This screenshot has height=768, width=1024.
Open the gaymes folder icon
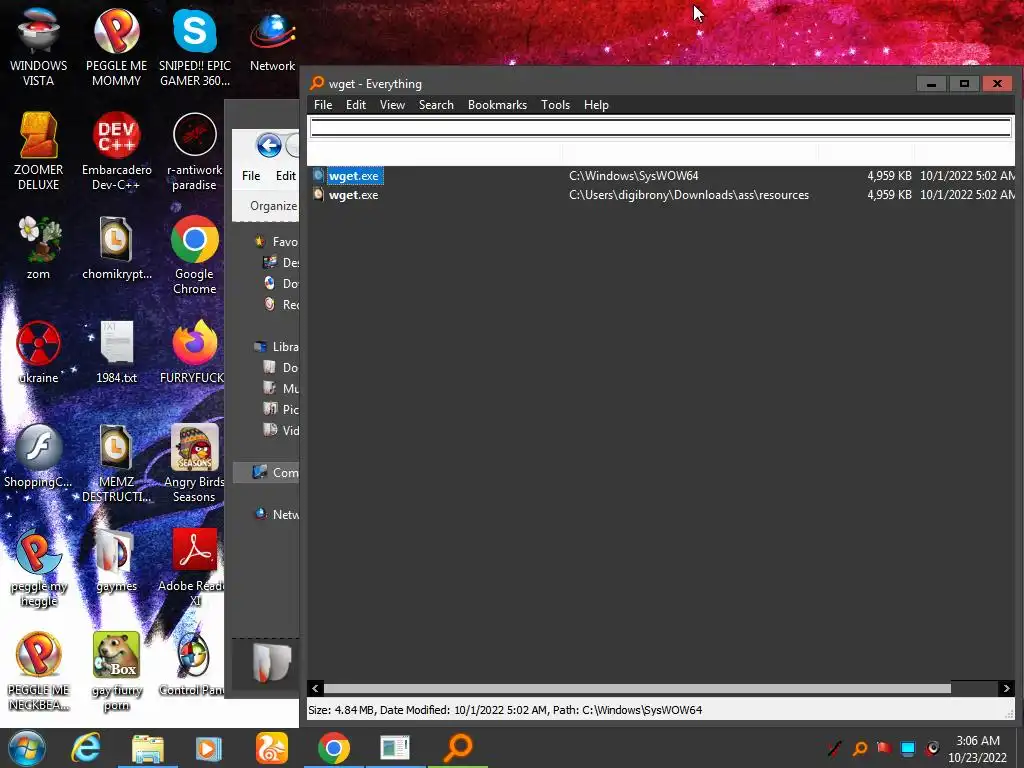click(116, 559)
